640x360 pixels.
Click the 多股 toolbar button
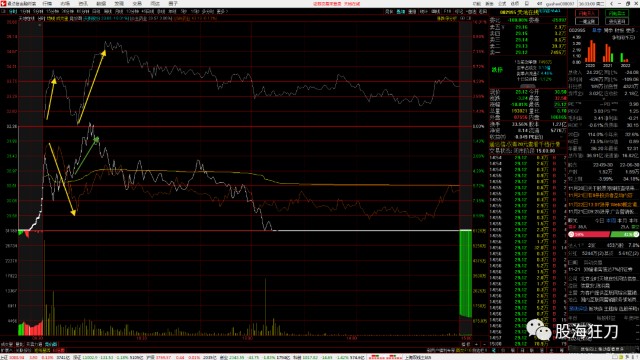coord(412,12)
